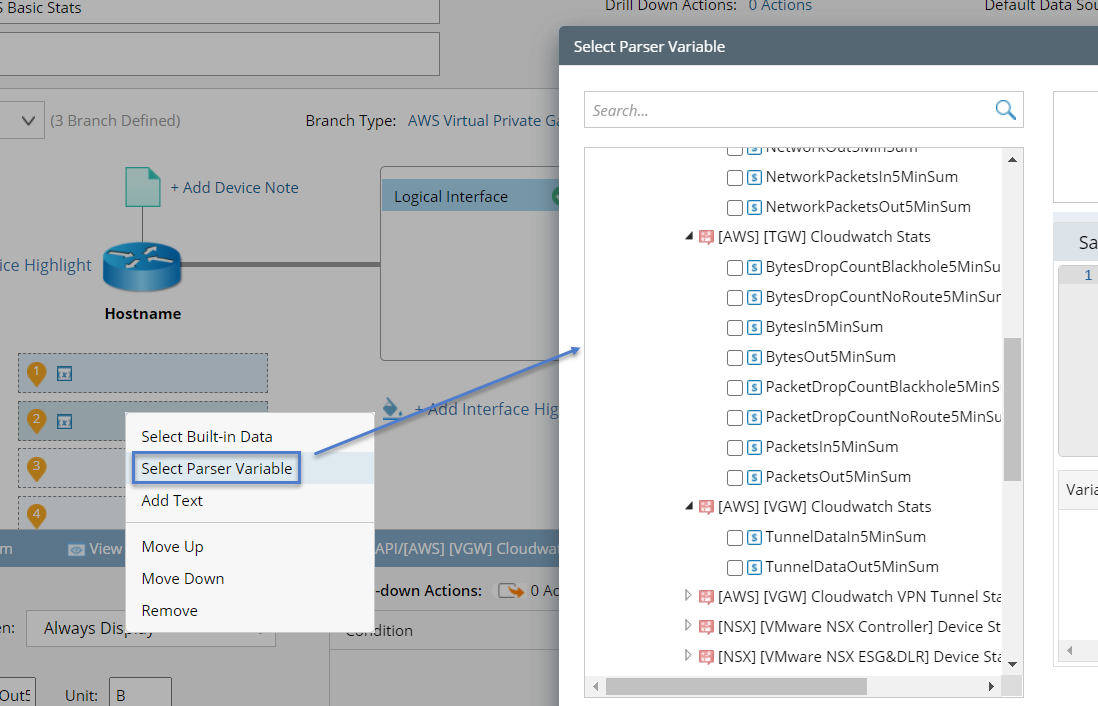1098x706 pixels.
Task: Click the device note page icon
Action: tap(143, 186)
